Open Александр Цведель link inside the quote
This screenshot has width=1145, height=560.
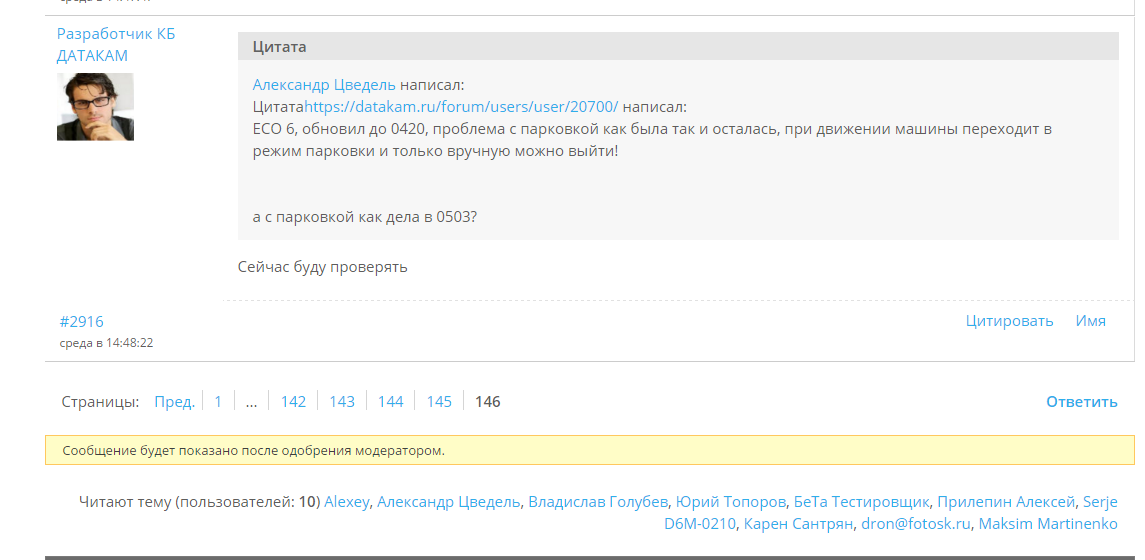point(324,85)
